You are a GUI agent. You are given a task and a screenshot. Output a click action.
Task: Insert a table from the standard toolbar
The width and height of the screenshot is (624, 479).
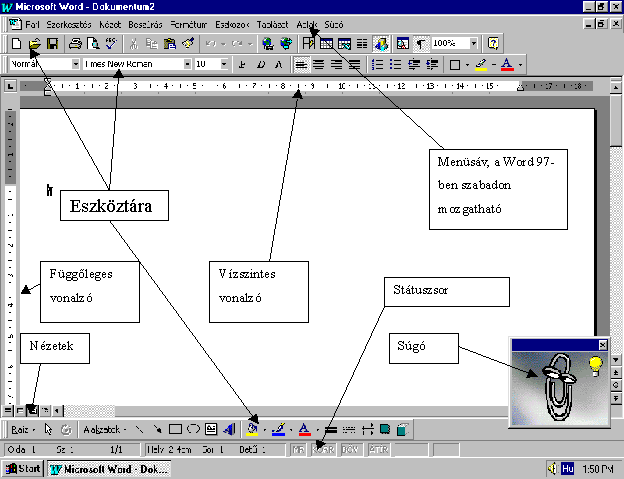pos(326,43)
